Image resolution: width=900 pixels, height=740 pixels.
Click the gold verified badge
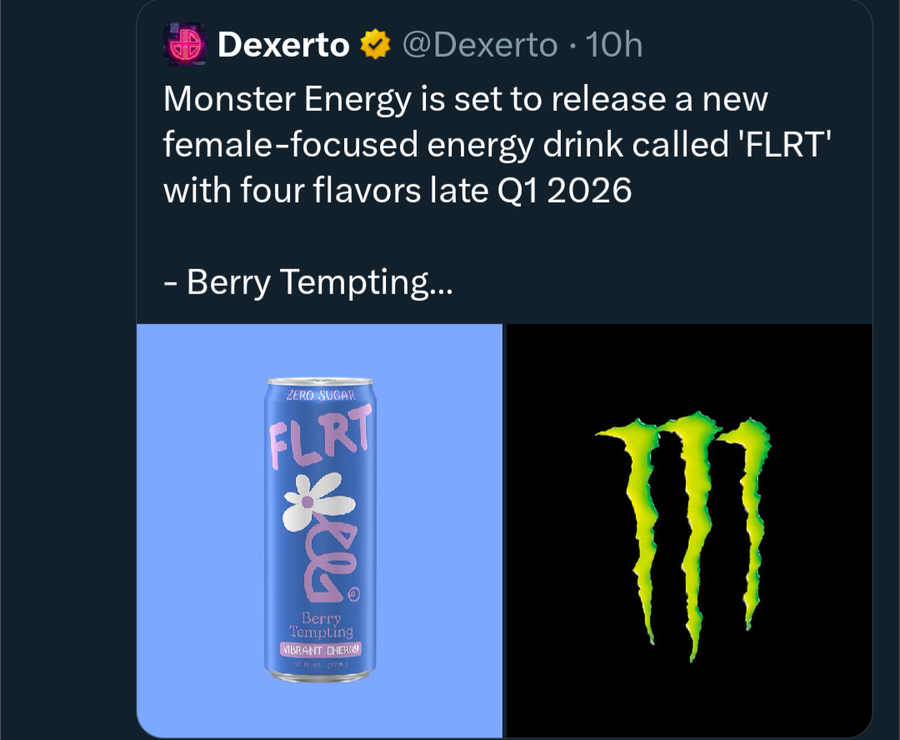click(375, 45)
